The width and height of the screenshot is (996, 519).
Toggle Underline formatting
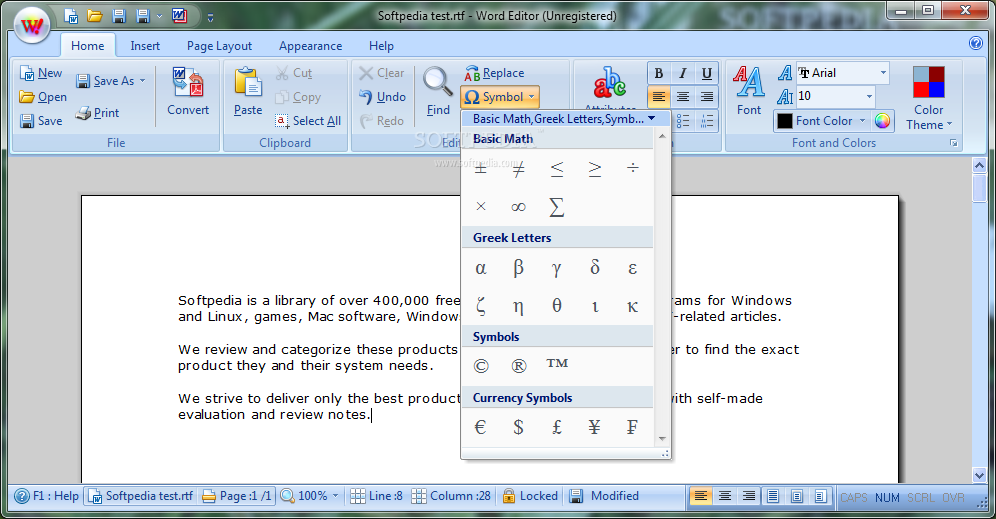(706, 74)
